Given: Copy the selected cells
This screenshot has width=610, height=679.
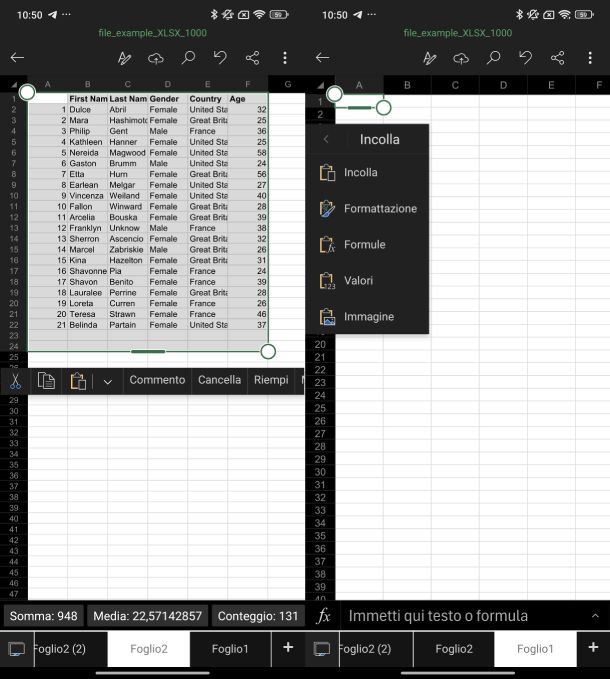Looking at the screenshot, I should coord(46,381).
